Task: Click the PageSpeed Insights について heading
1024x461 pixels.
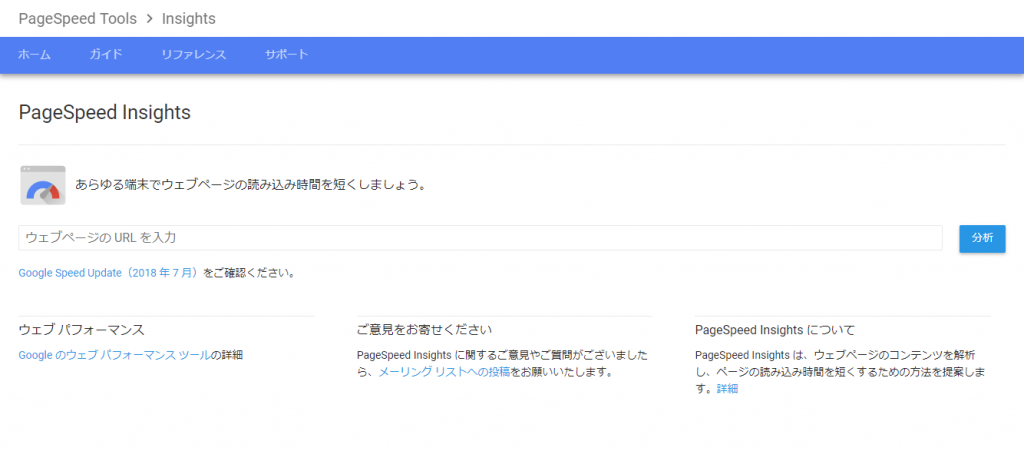Action: click(x=774, y=329)
